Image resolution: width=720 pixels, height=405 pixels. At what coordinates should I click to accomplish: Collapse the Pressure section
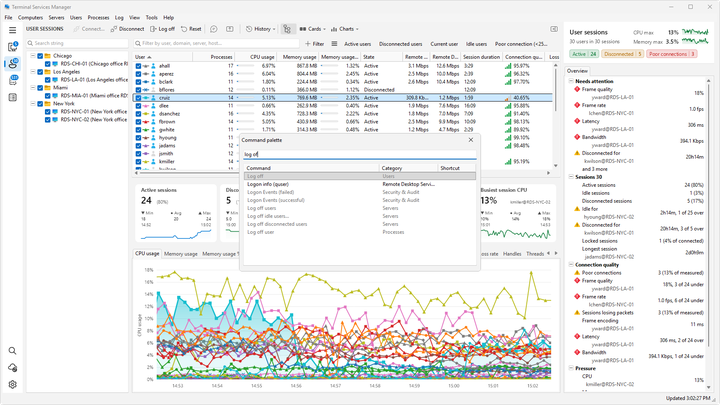(571, 368)
